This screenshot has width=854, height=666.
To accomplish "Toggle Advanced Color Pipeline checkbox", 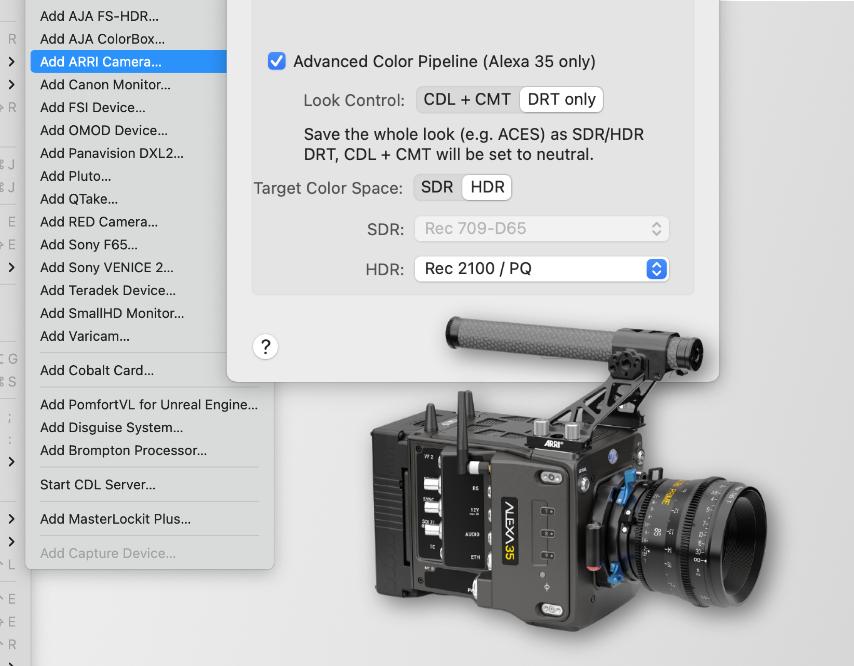I will (277, 61).
